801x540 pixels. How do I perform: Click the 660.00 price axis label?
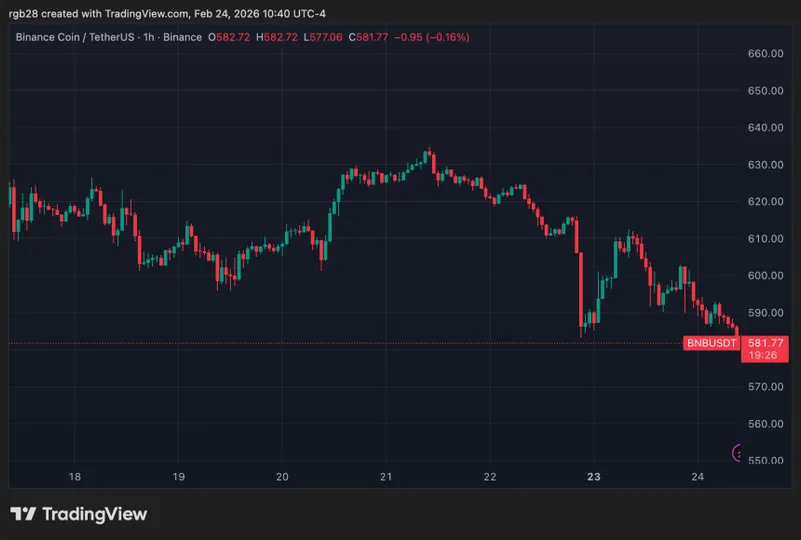tap(765, 54)
